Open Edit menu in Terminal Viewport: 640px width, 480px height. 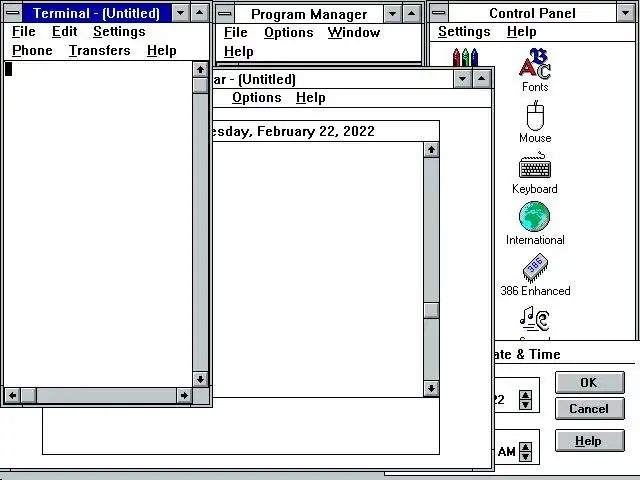click(64, 31)
